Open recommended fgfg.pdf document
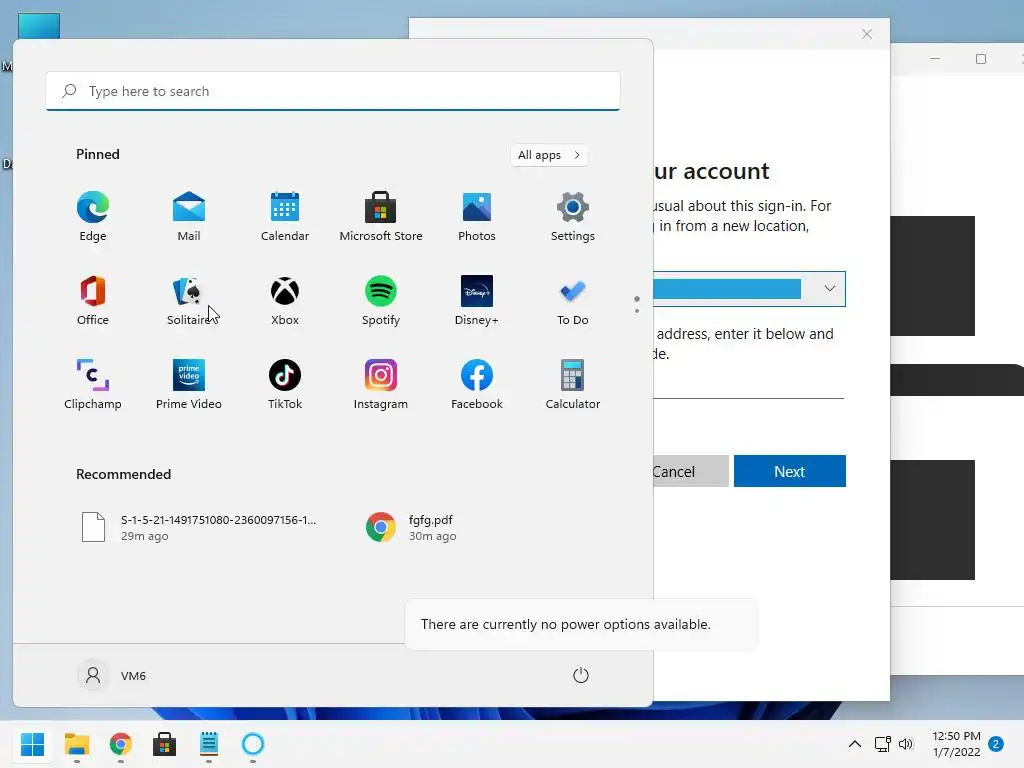The height and width of the screenshot is (768, 1024). 411,527
